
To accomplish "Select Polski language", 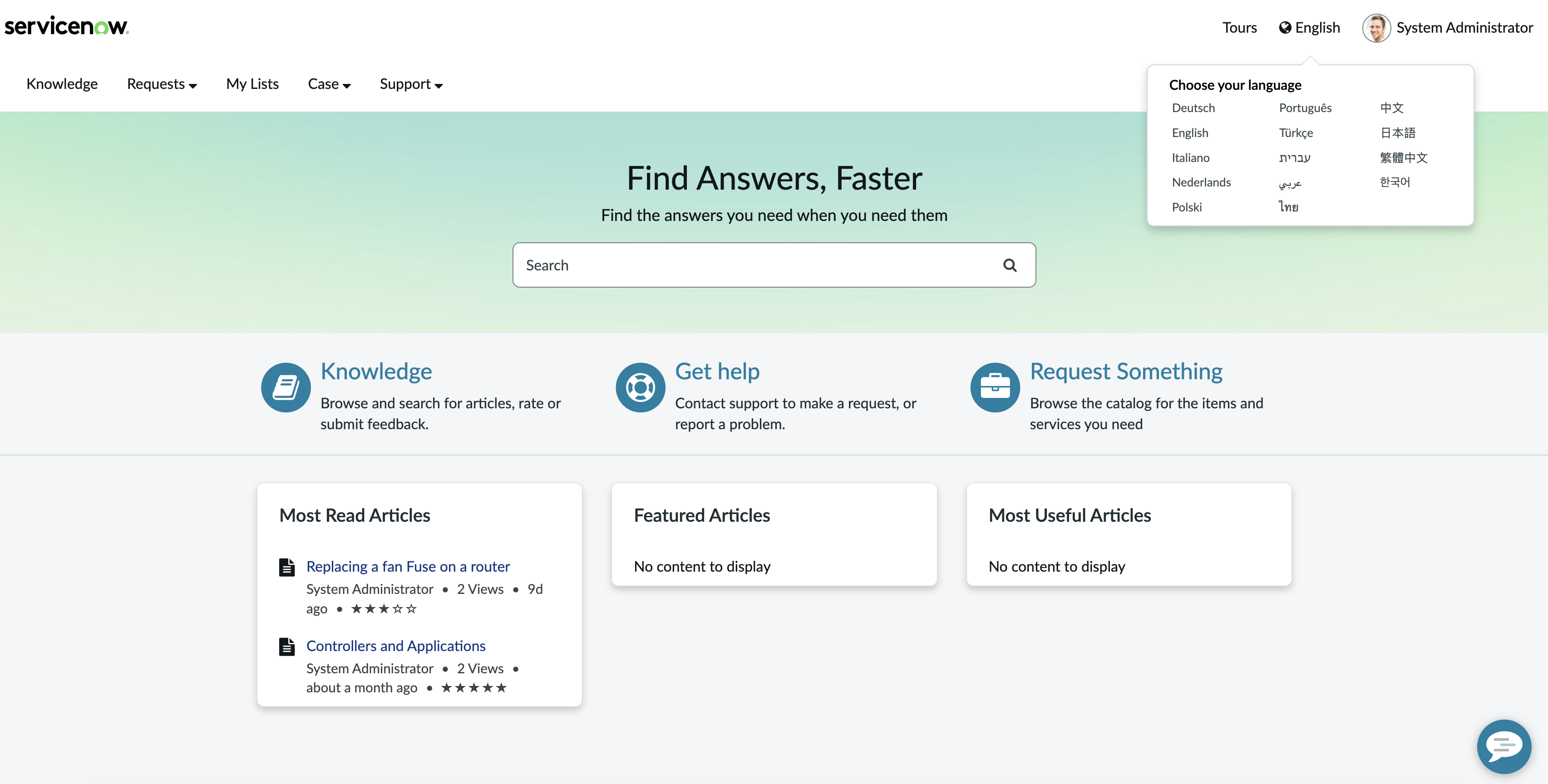I will click(1187, 207).
